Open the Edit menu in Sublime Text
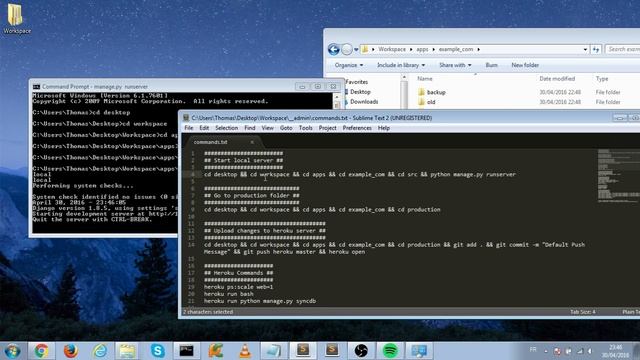The height and width of the screenshot is (360, 640). 204,128
